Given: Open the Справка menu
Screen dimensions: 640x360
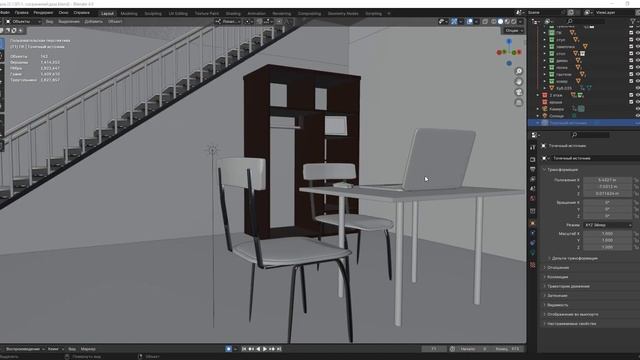Looking at the screenshot, I should pos(82,13).
